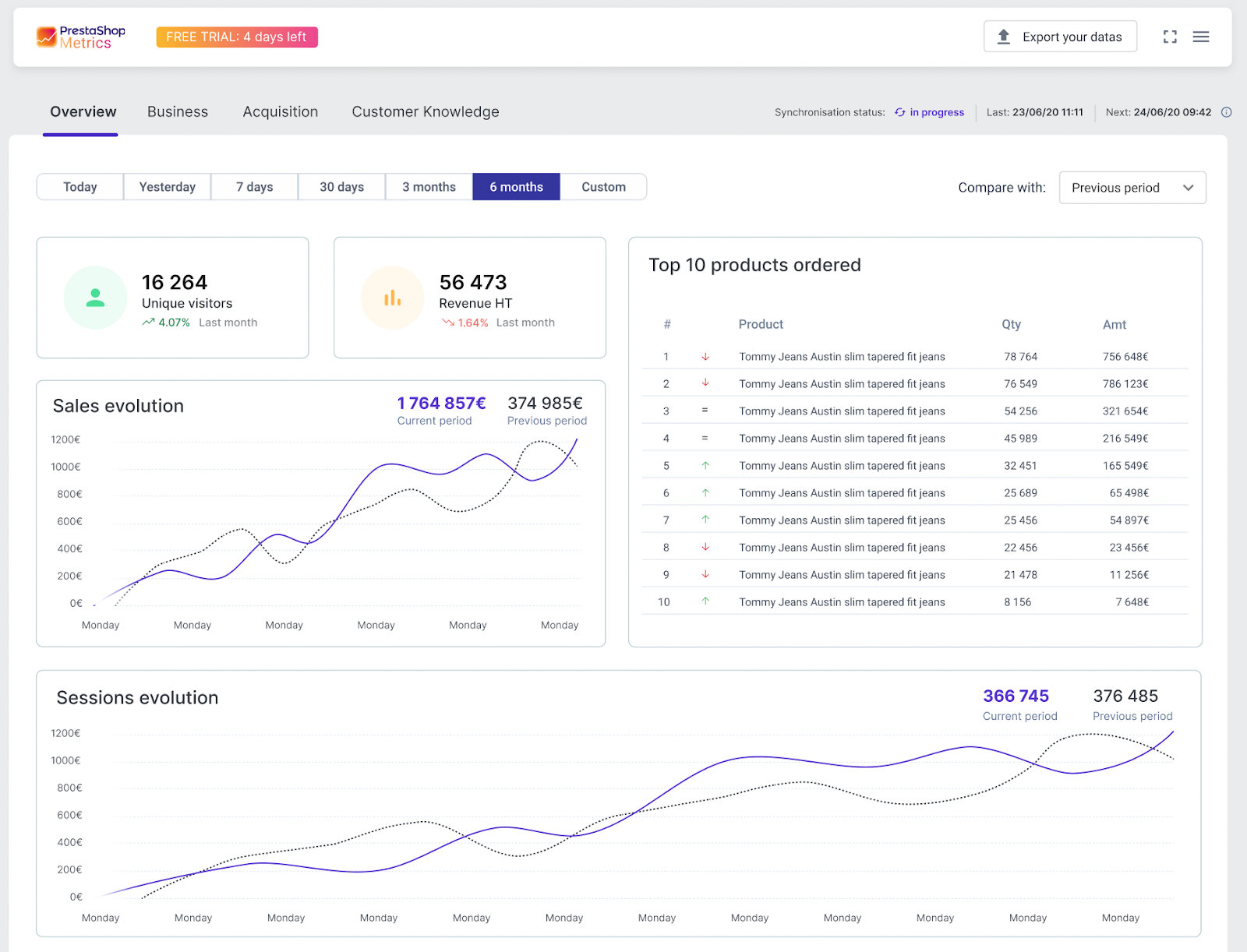Image resolution: width=1247 pixels, height=952 pixels.
Task: Click the info icon beside next sync time
Action: click(1226, 112)
